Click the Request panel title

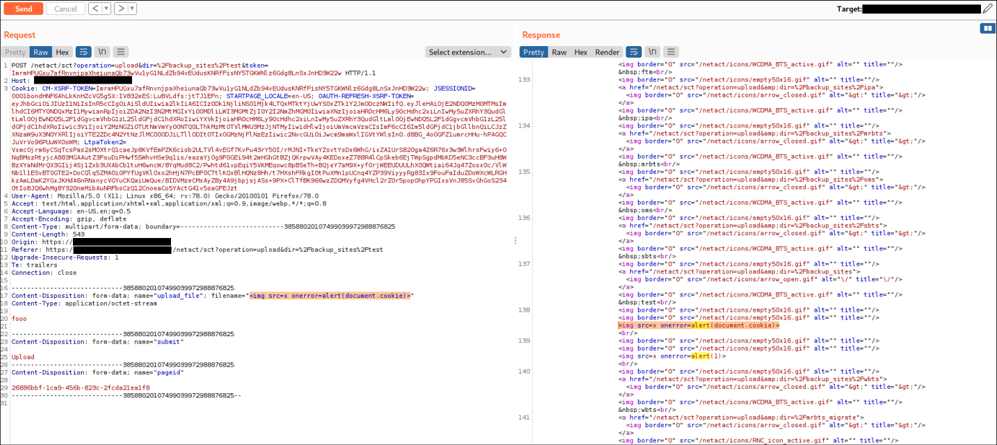point(20,35)
